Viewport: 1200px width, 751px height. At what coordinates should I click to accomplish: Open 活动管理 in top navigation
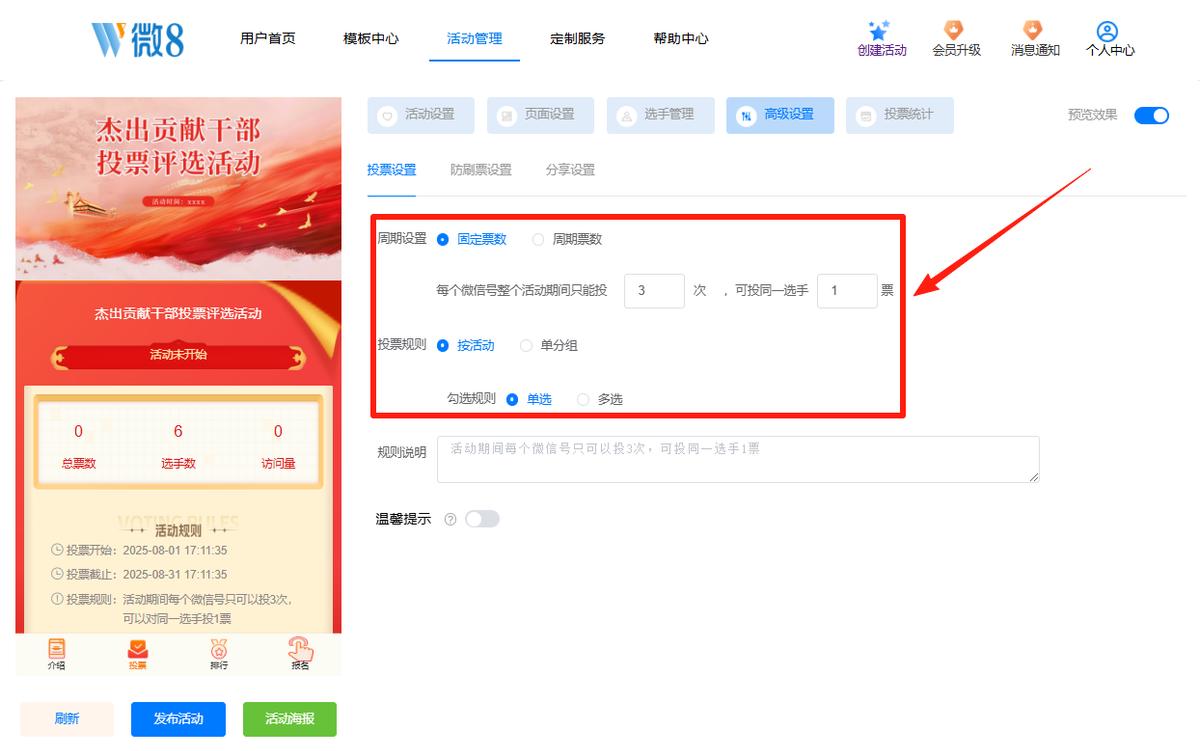[x=475, y=39]
